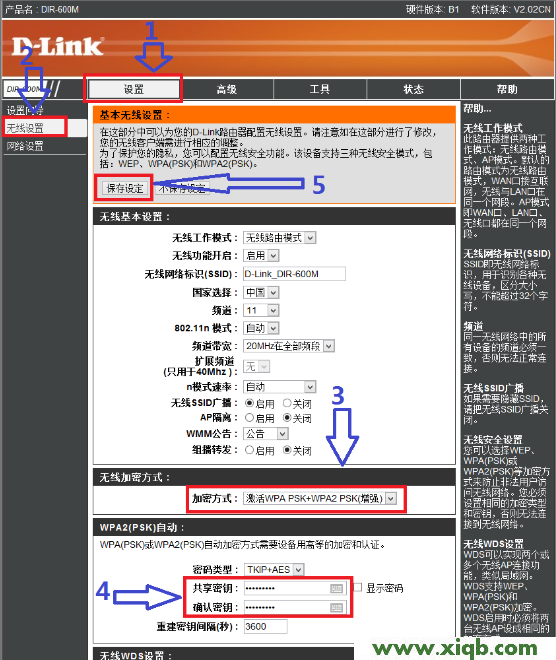
Task: Click the 无线基本设置 section header
Action: tap(274, 217)
